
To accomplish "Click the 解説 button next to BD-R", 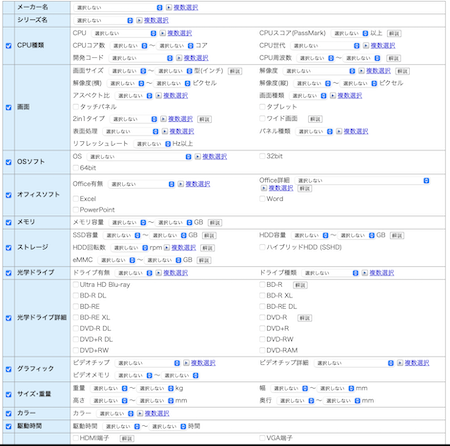I will click(300, 285).
